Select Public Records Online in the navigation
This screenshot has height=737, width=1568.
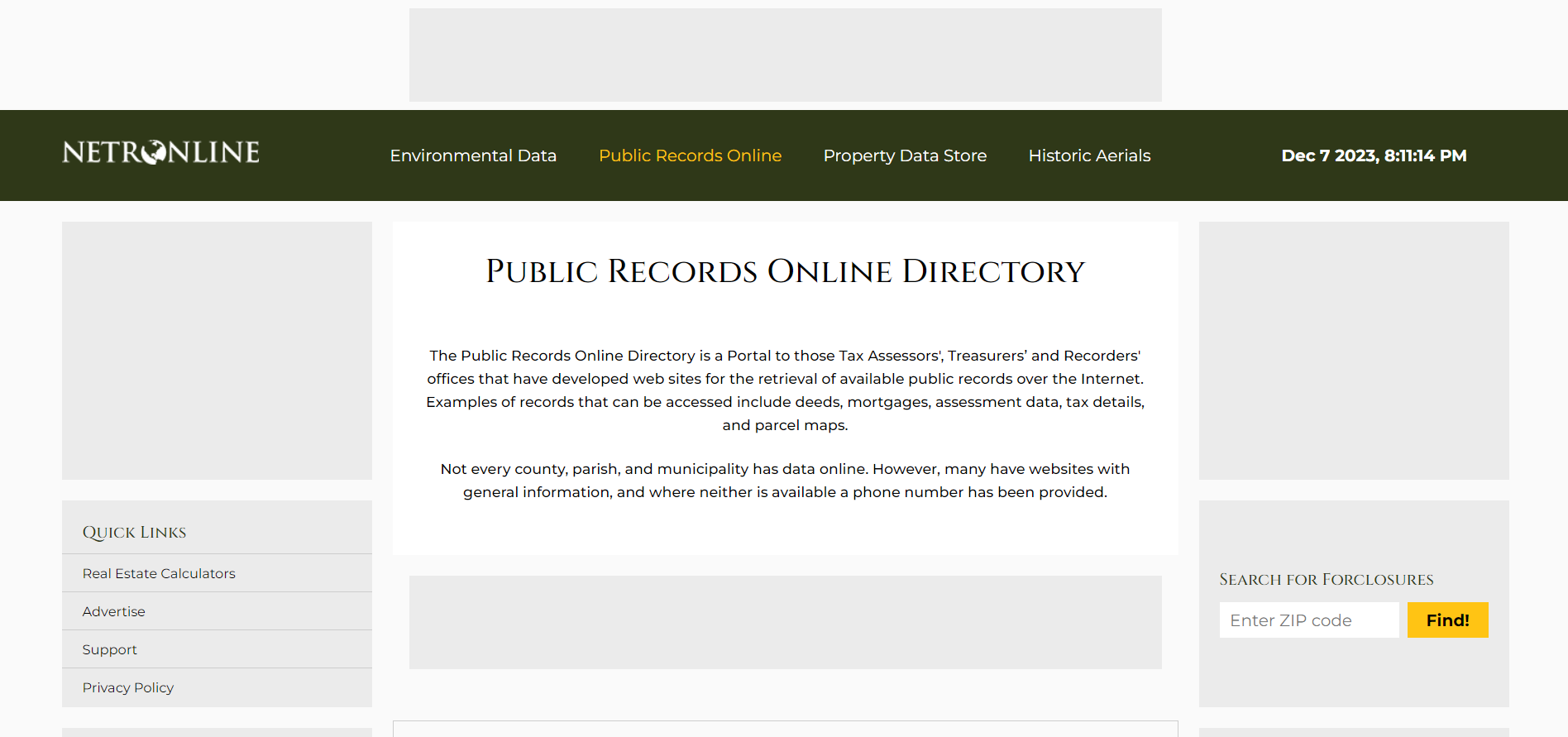click(x=690, y=156)
